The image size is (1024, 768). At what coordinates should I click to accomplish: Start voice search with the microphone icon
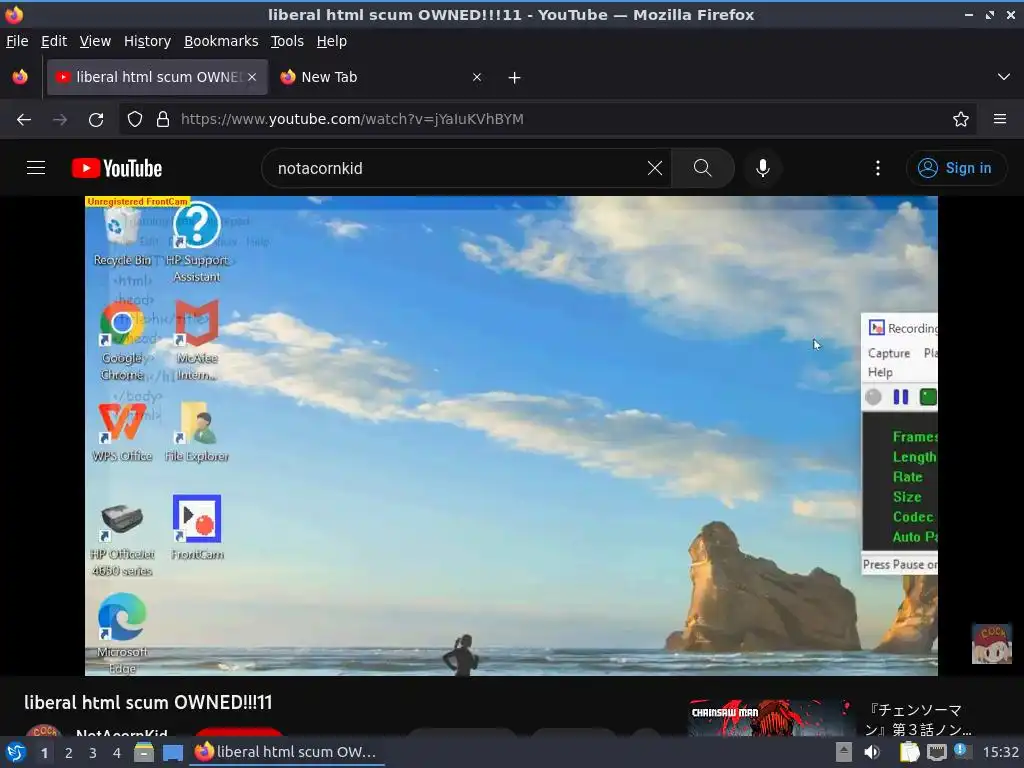tap(762, 168)
